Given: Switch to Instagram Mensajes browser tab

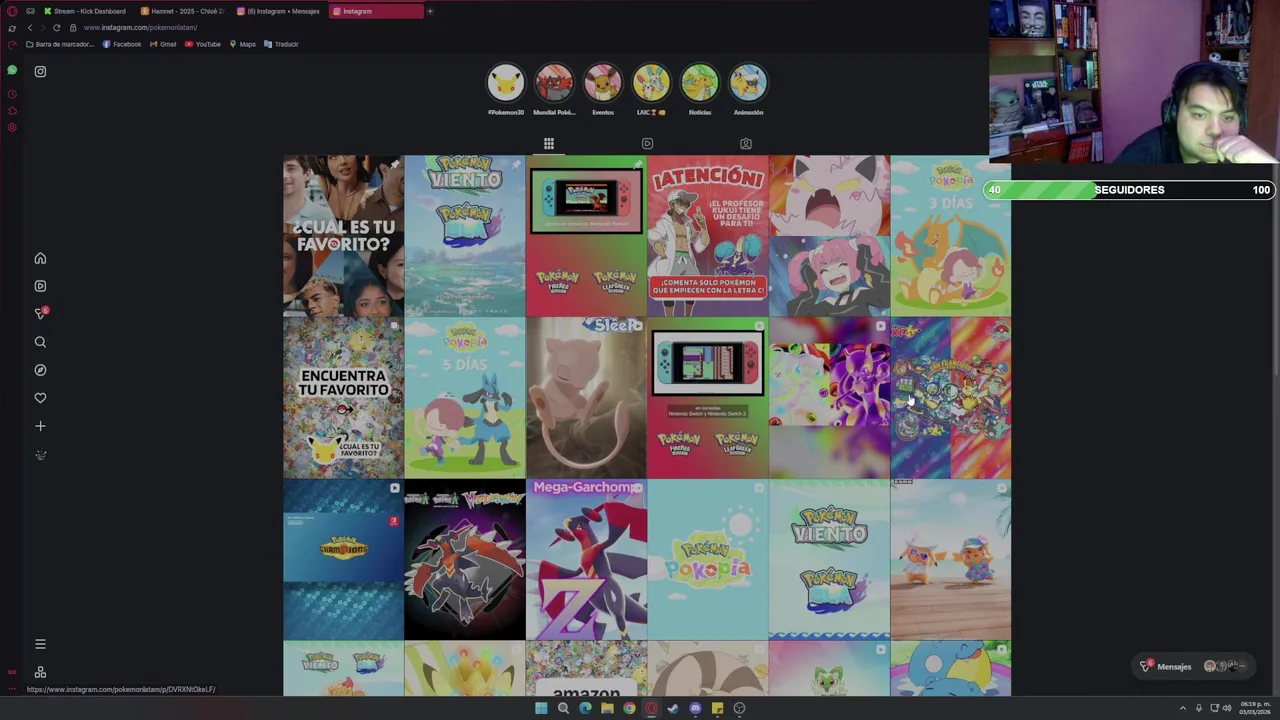Looking at the screenshot, I should [279, 11].
